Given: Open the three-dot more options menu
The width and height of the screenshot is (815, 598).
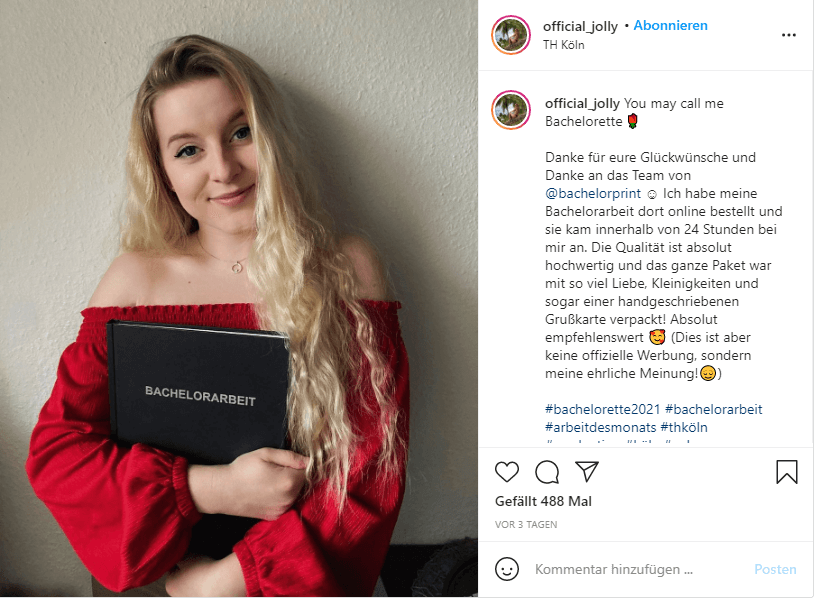Looking at the screenshot, I should point(788,35).
